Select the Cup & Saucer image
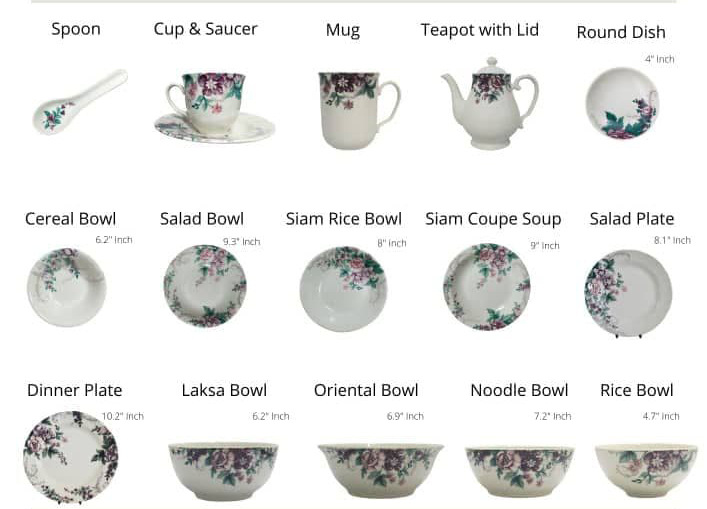 tap(215, 108)
